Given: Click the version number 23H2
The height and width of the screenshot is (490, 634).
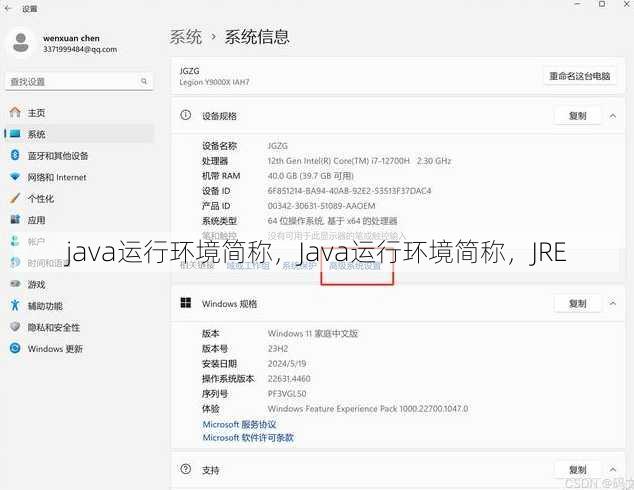Looking at the screenshot, I should [x=278, y=348].
